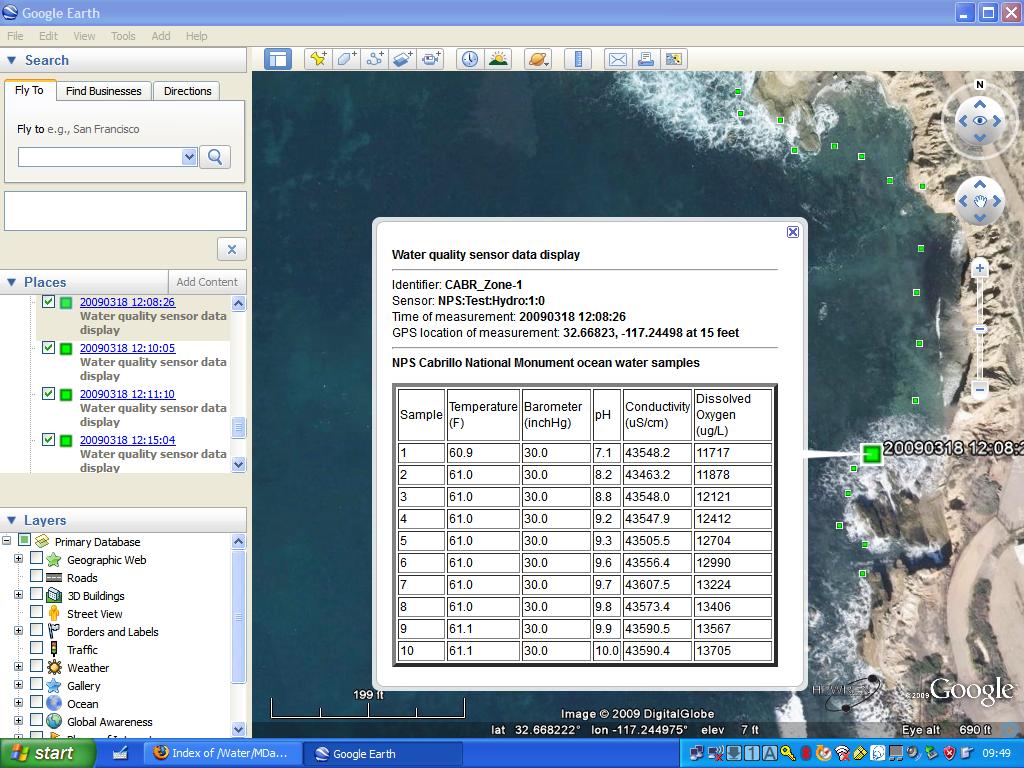1024x768 pixels.
Task: Open the Add menu
Action: coord(161,36)
